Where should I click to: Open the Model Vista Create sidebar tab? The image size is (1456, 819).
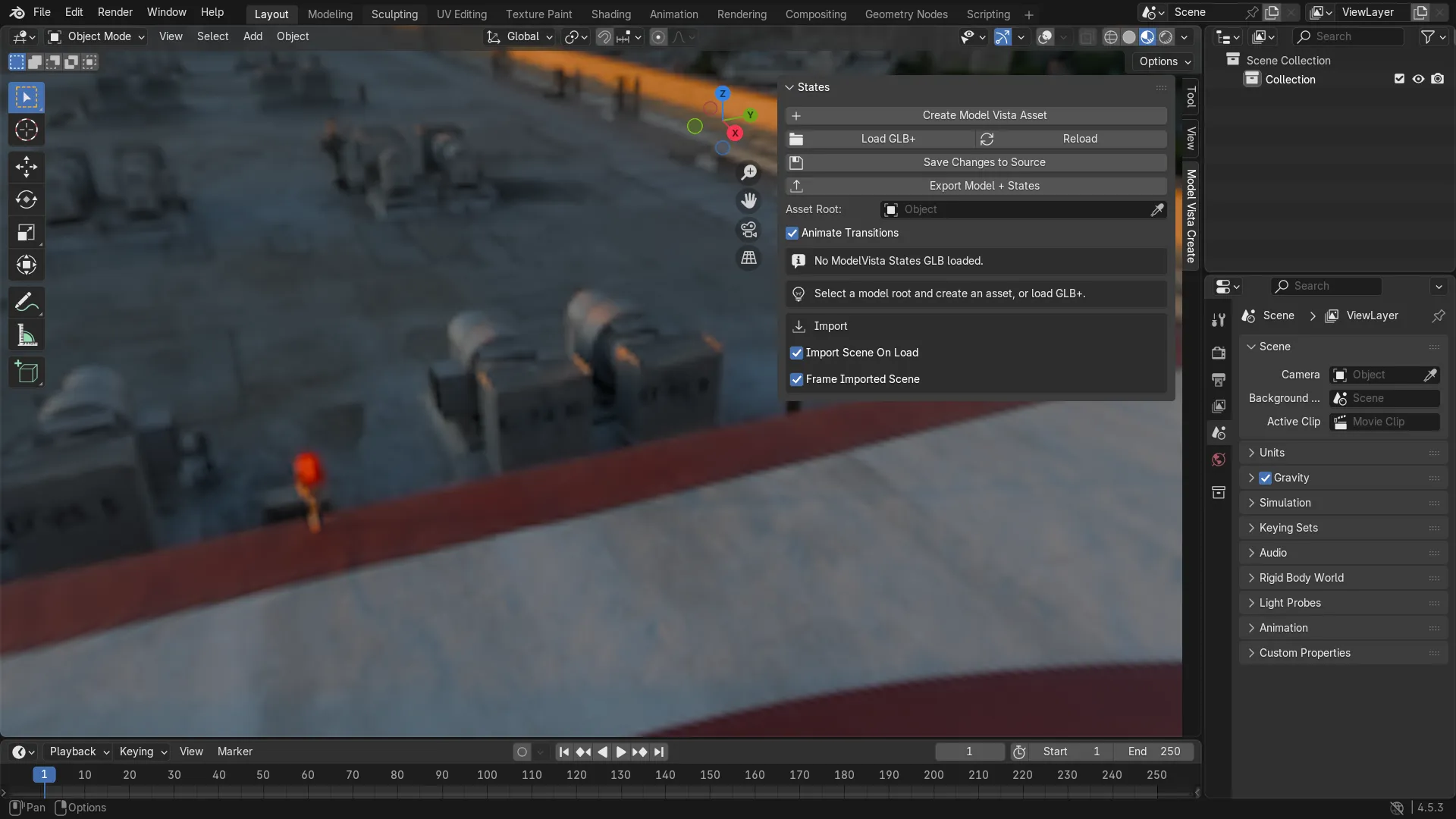[1191, 216]
